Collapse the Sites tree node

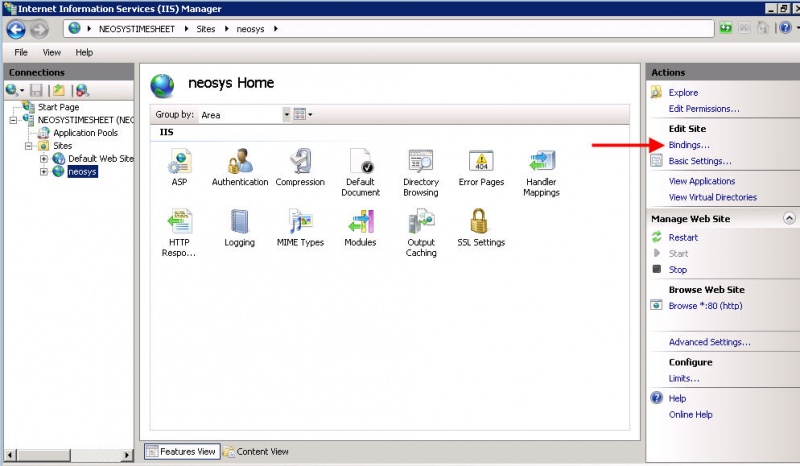[29, 146]
